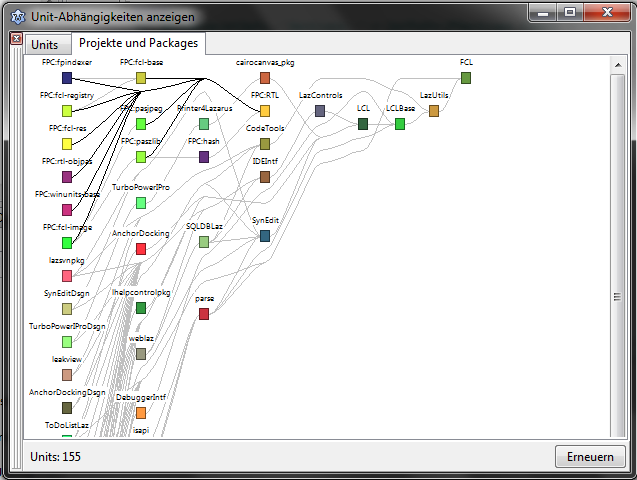This screenshot has height=480, width=637.
Task: Click the cairocanvas_pkg node square
Action: click(265, 77)
